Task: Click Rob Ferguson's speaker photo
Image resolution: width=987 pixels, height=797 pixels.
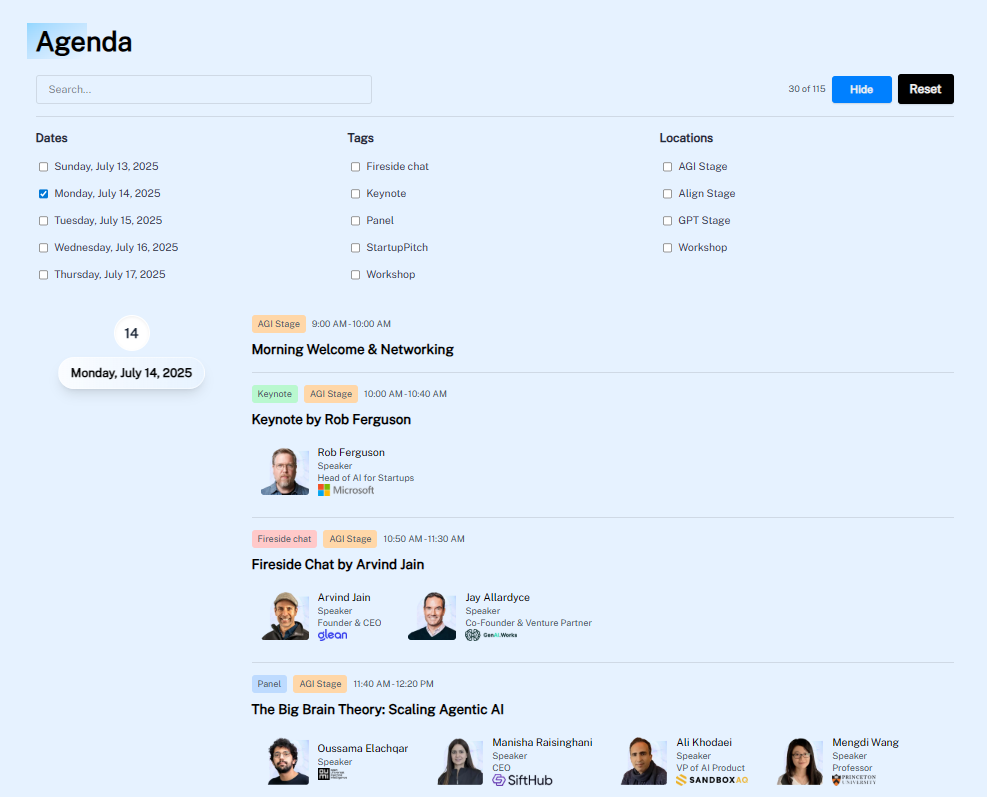Action: [285, 471]
